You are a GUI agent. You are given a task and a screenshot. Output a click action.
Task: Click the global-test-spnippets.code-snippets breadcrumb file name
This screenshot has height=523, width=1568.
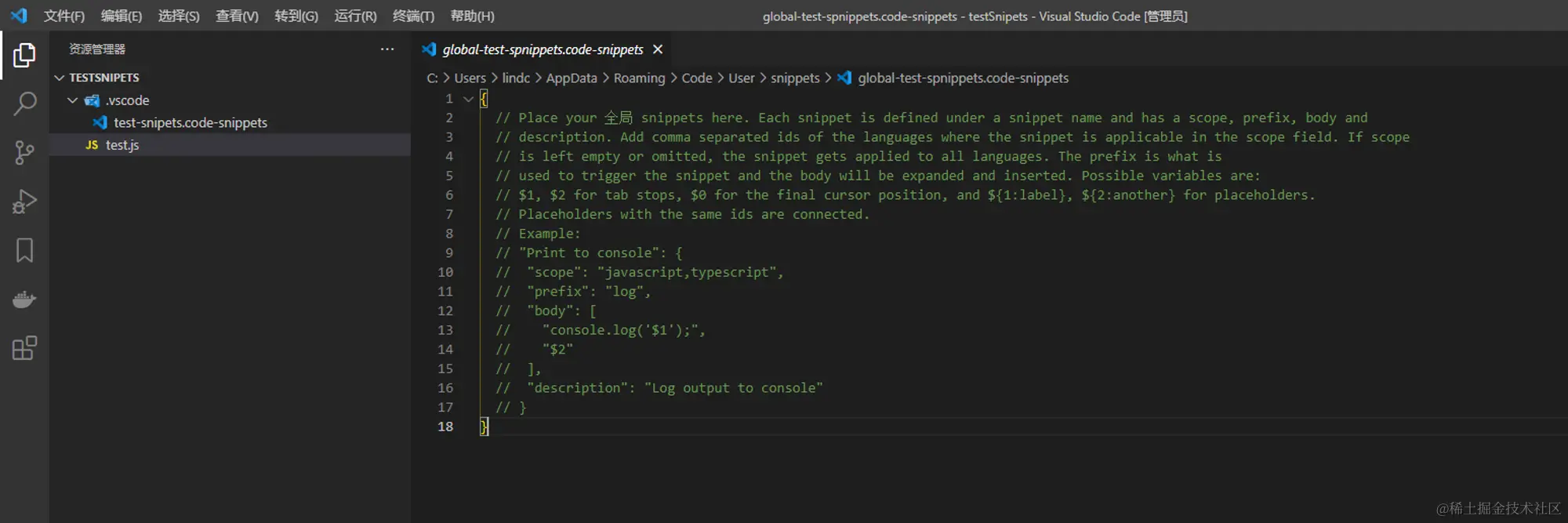point(963,78)
